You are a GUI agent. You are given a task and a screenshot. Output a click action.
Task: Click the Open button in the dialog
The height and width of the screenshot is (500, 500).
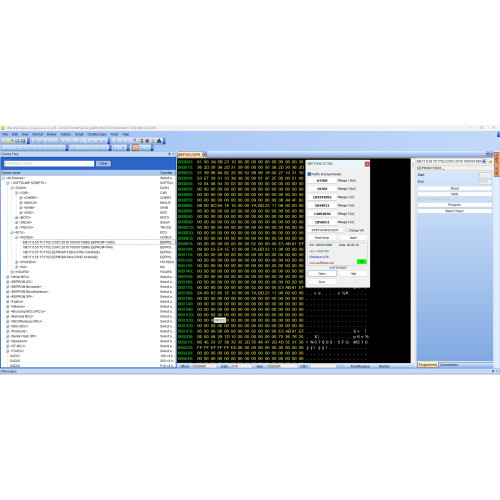[322, 273]
